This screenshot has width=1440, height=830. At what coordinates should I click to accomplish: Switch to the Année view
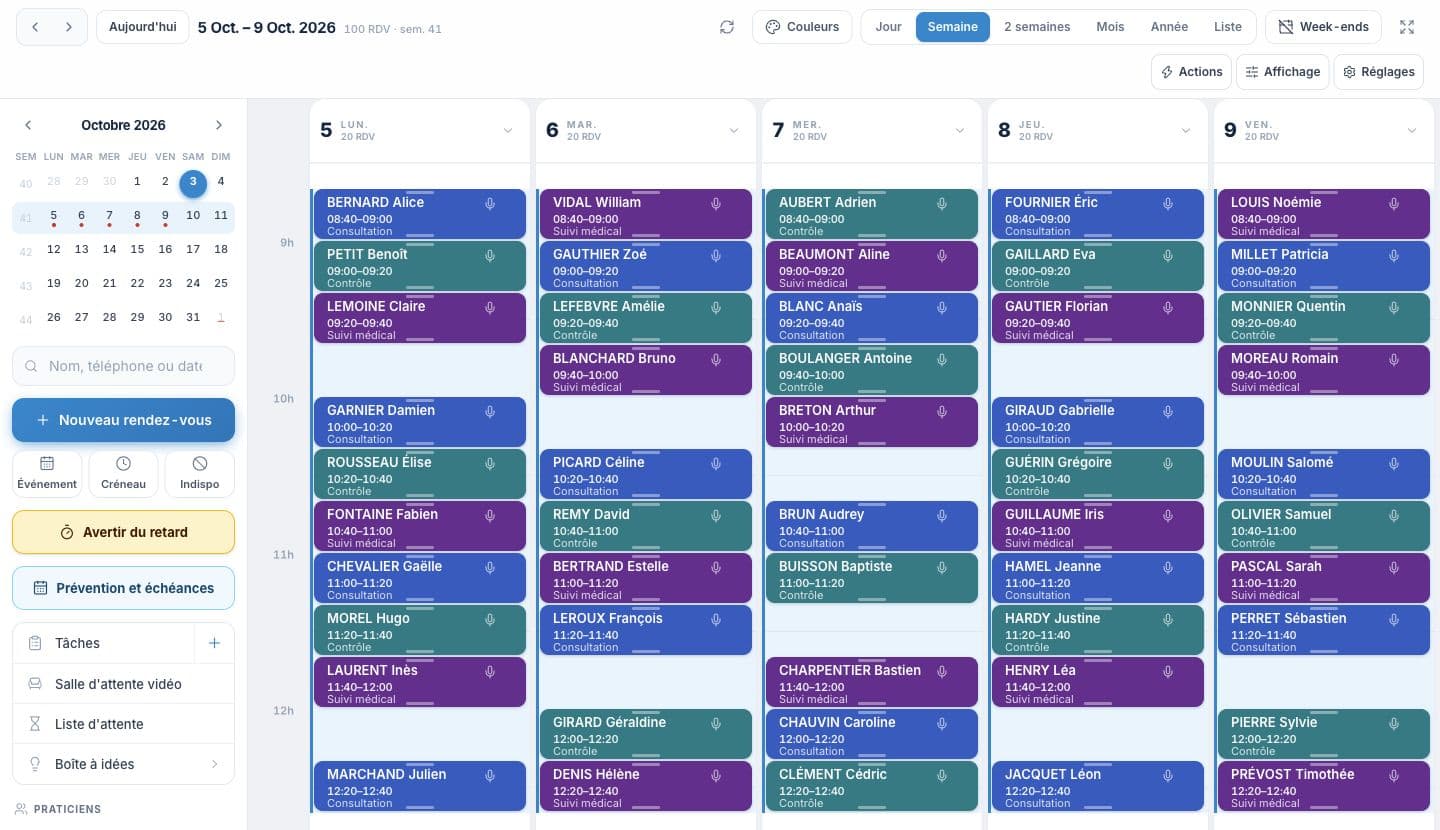coord(1169,27)
